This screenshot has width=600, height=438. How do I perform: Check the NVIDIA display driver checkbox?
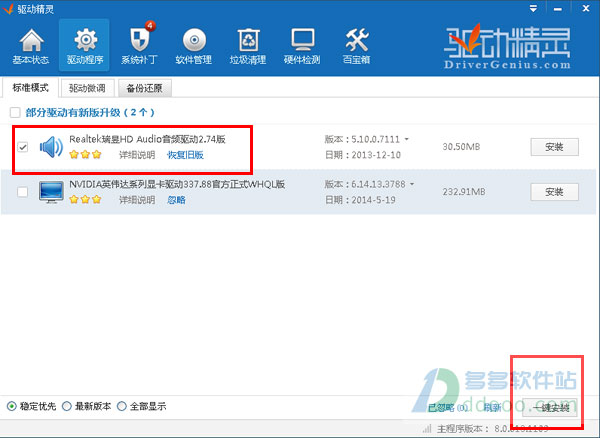click(23, 192)
